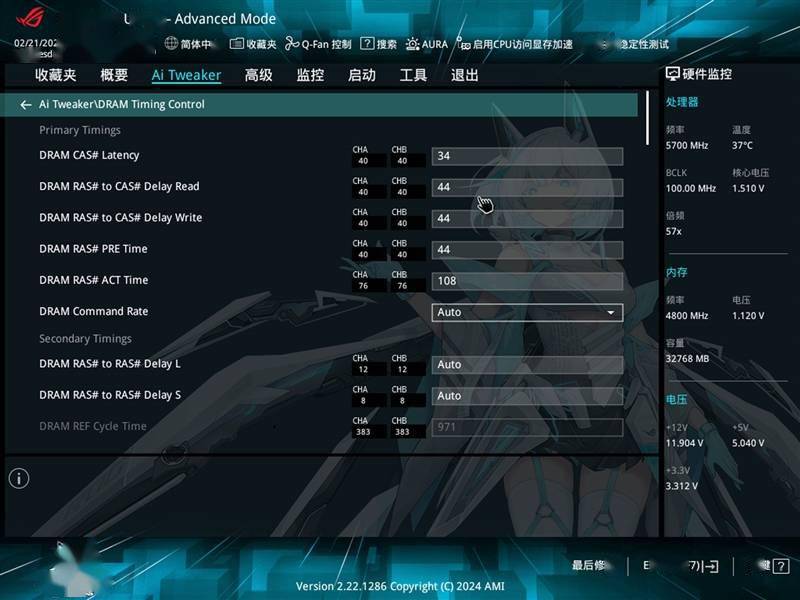Click the info icon at bottom left

(x=19, y=478)
